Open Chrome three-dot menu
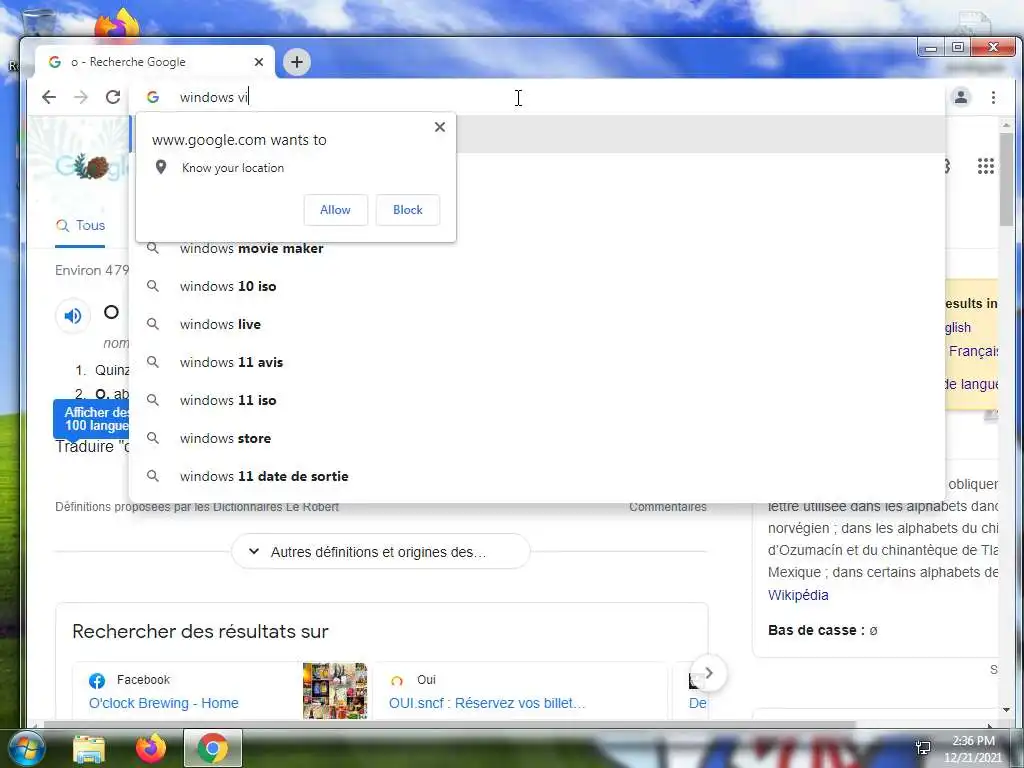Screen dimensions: 1024x768 point(993,97)
